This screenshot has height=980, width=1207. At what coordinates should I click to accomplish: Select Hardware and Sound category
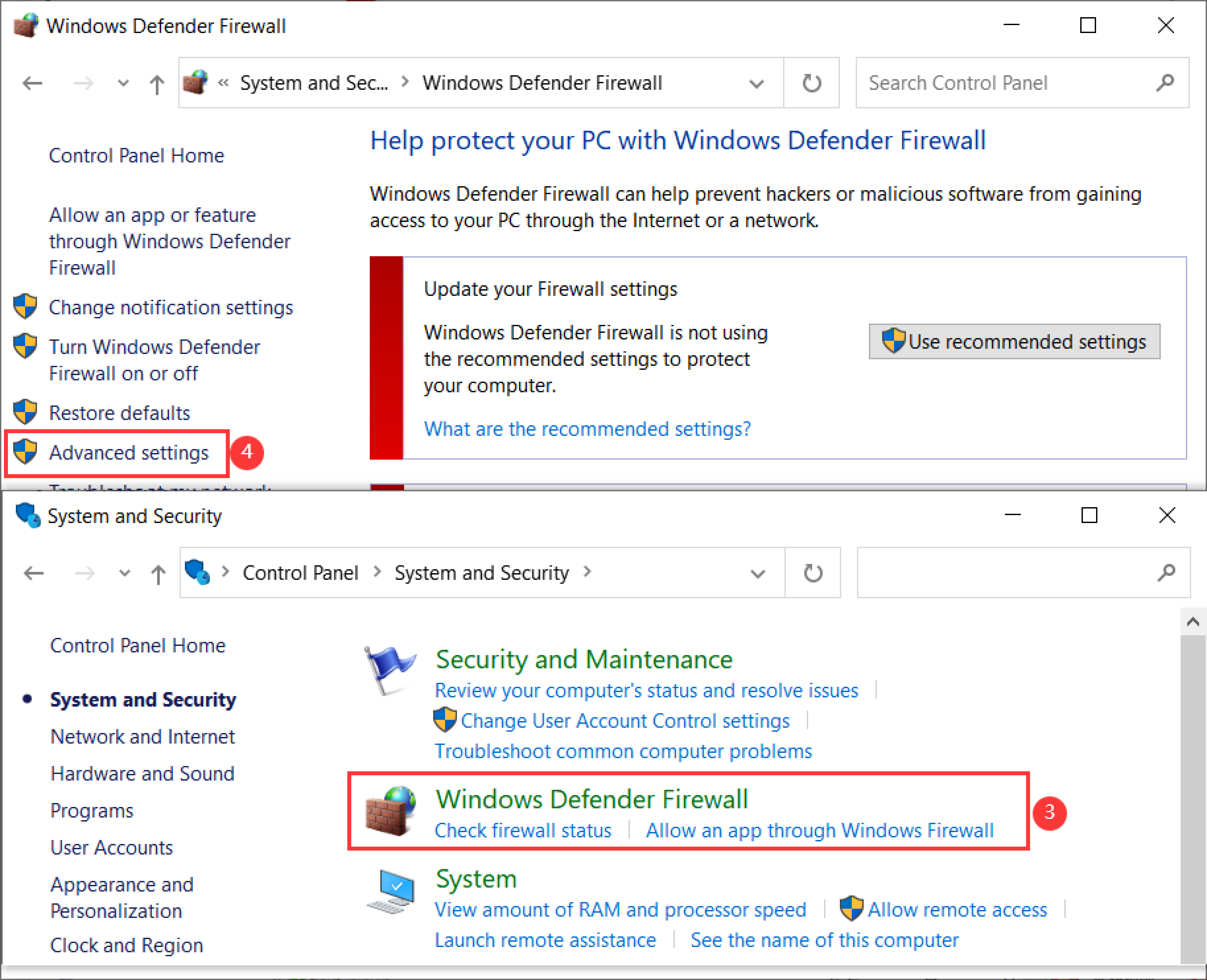point(142,773)
